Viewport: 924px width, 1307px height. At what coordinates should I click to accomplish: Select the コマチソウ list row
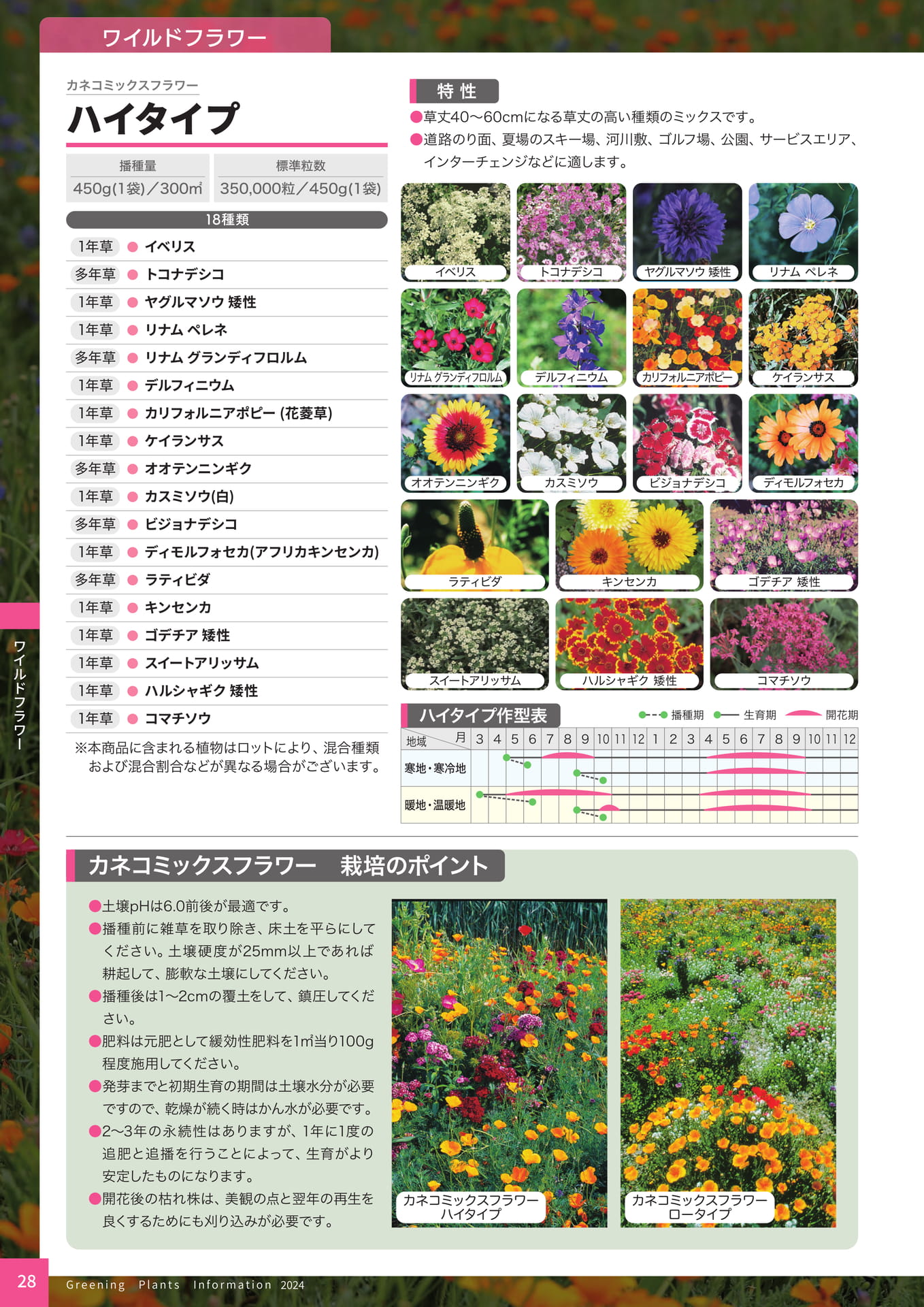pyautogui.click(x=227, y=719)
